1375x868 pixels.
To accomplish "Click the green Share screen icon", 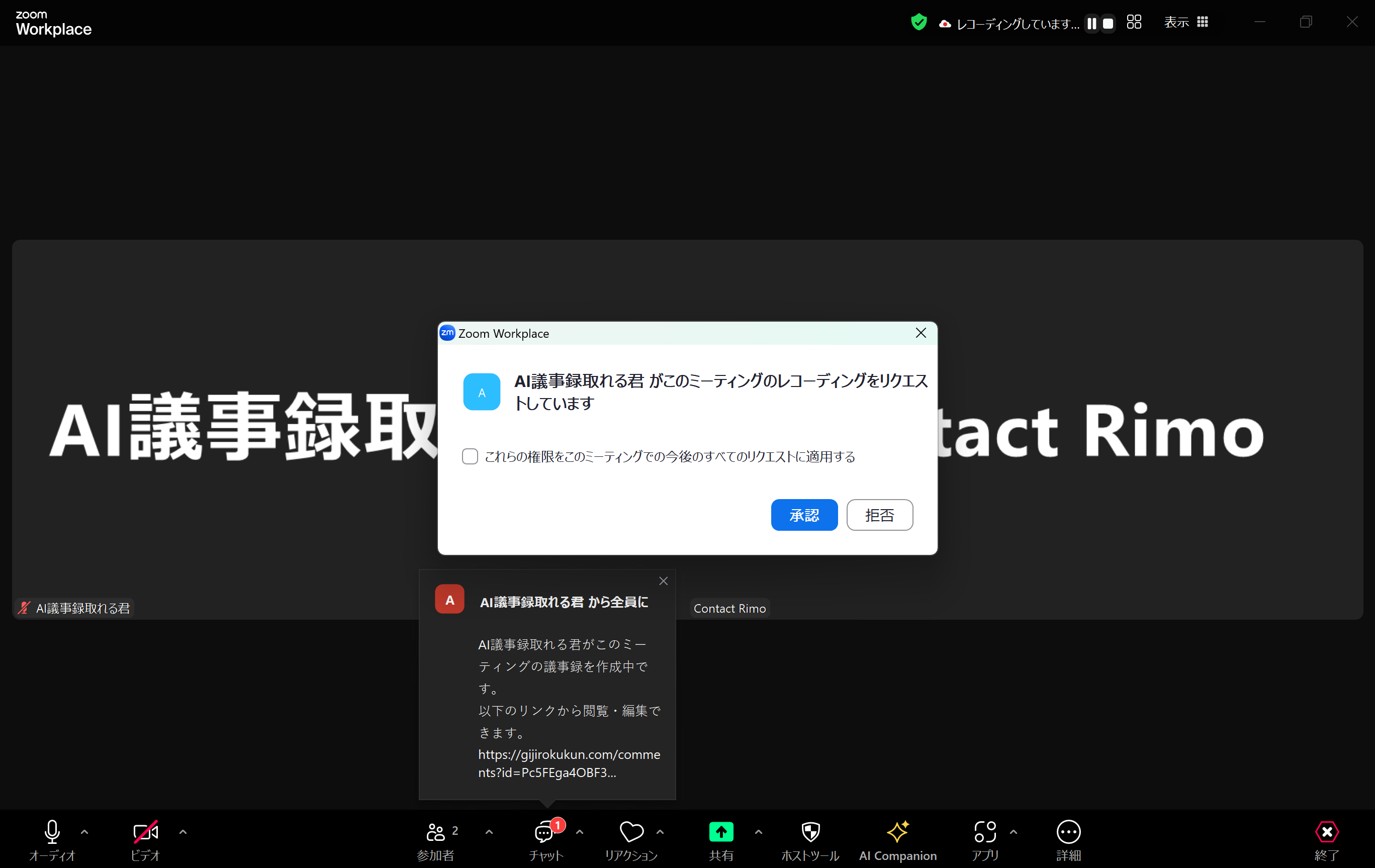I will 720,832.
